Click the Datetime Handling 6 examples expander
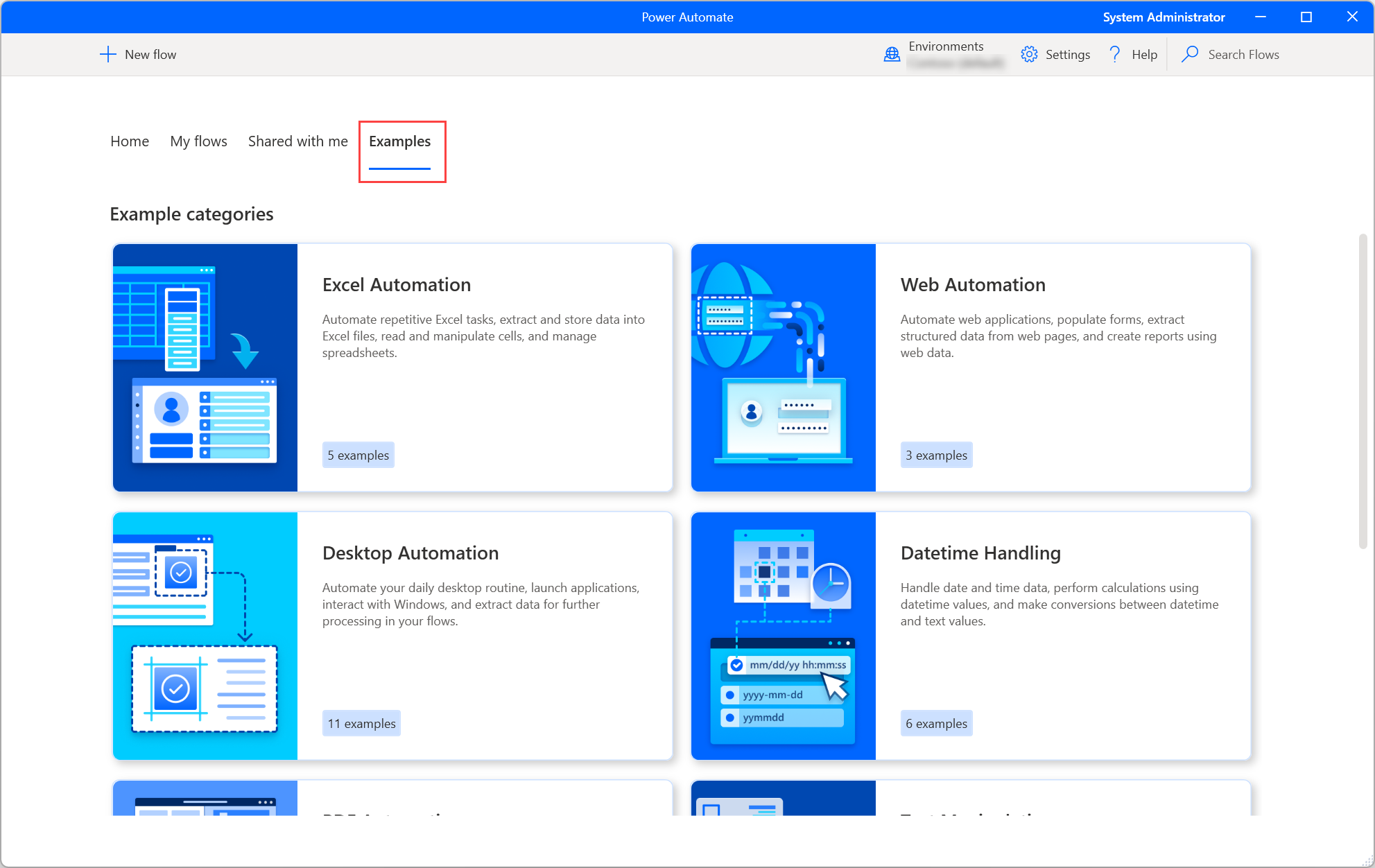This screenshot has height=868, width=1375. (935, 722)
